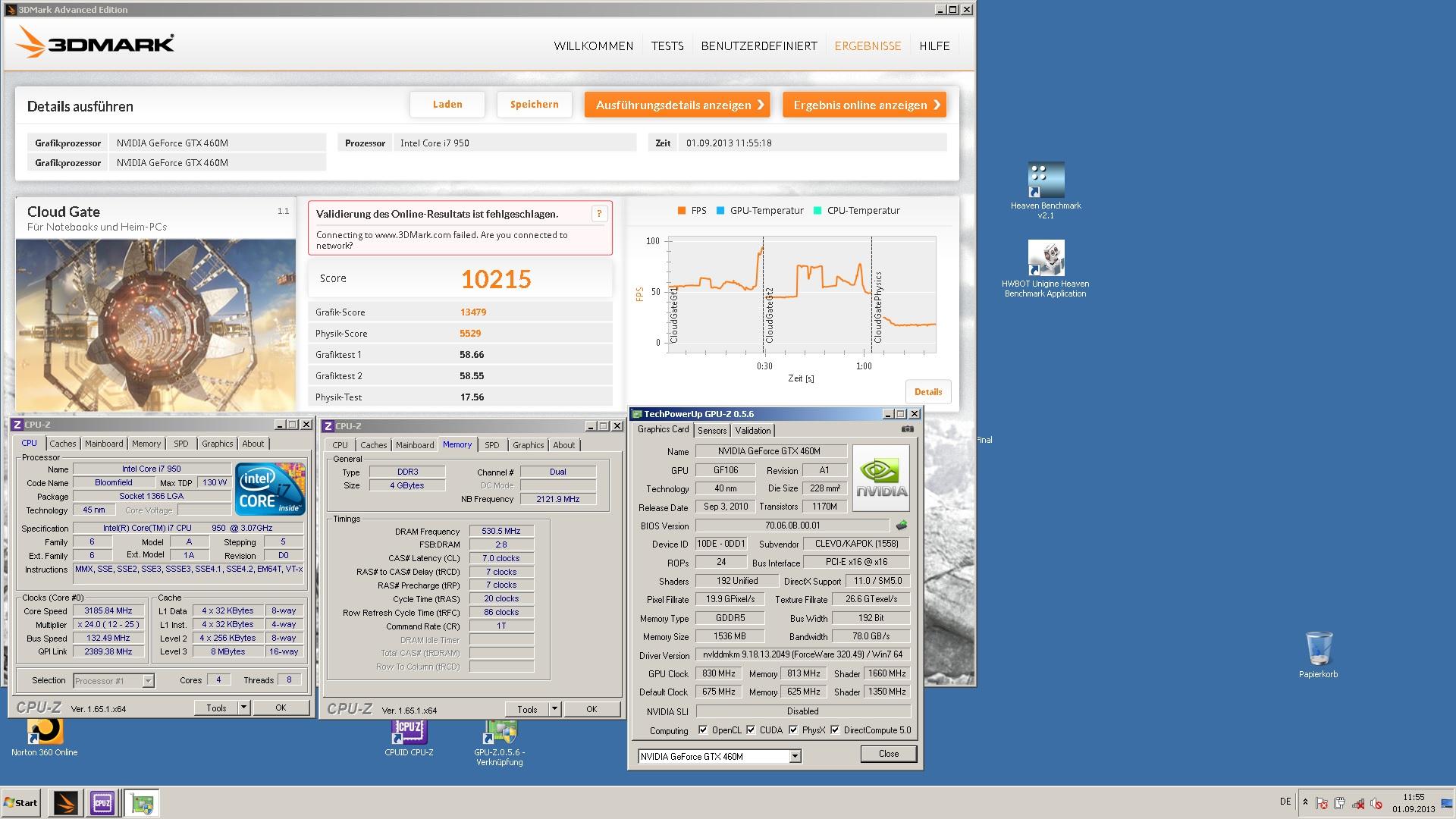
Task: Click the Intel Core i7 logo in CPU-Z
Action: click(x=271, y=489)
